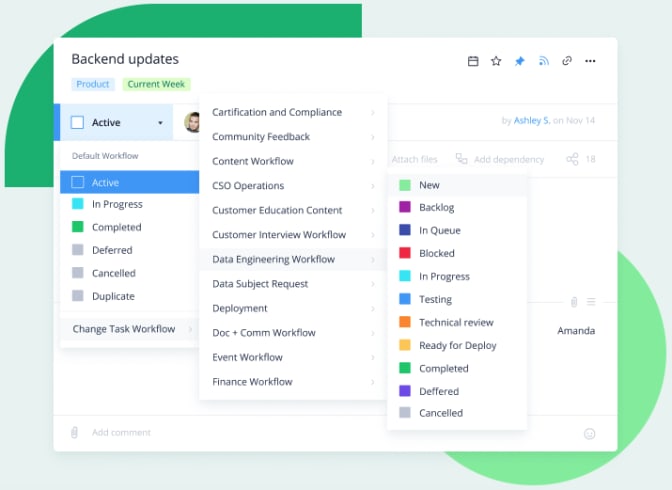Expand Cartification and Compliance workflow

(x=293, y=112)
